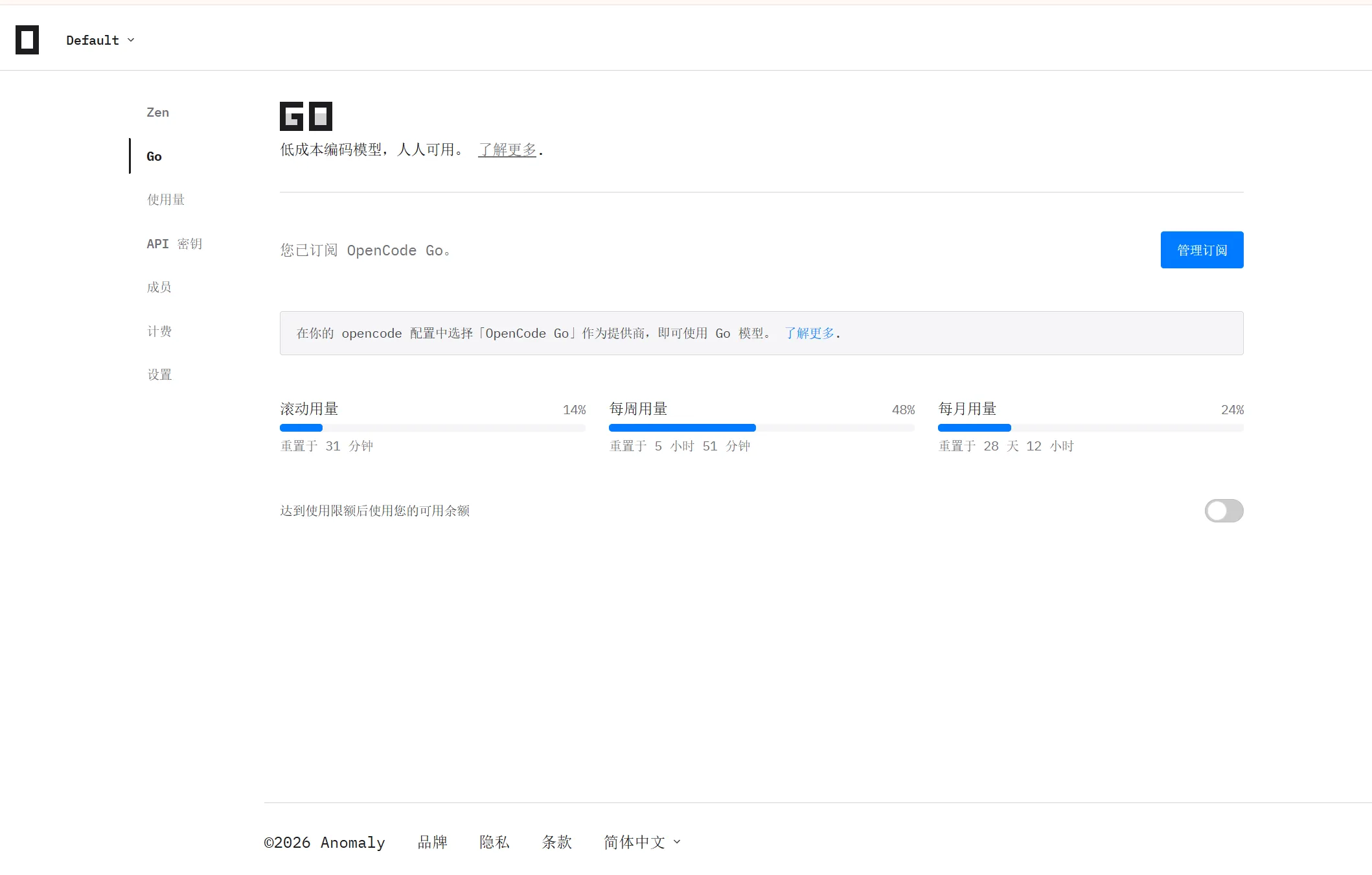This screenshot has width=1372, height=875.
Task: Open the 计费 billing page
Action: click(159, 331)
